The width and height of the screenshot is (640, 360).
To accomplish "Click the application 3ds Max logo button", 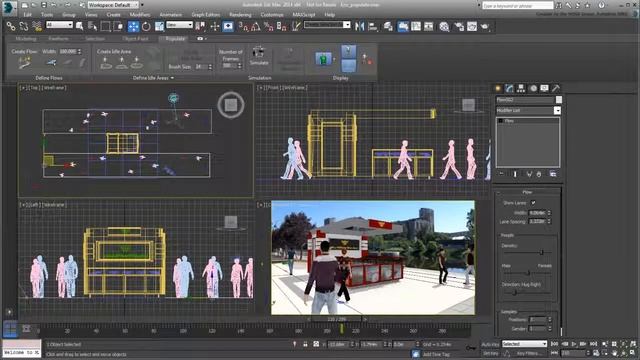I will pyautogui.click(x=9, y=7).
